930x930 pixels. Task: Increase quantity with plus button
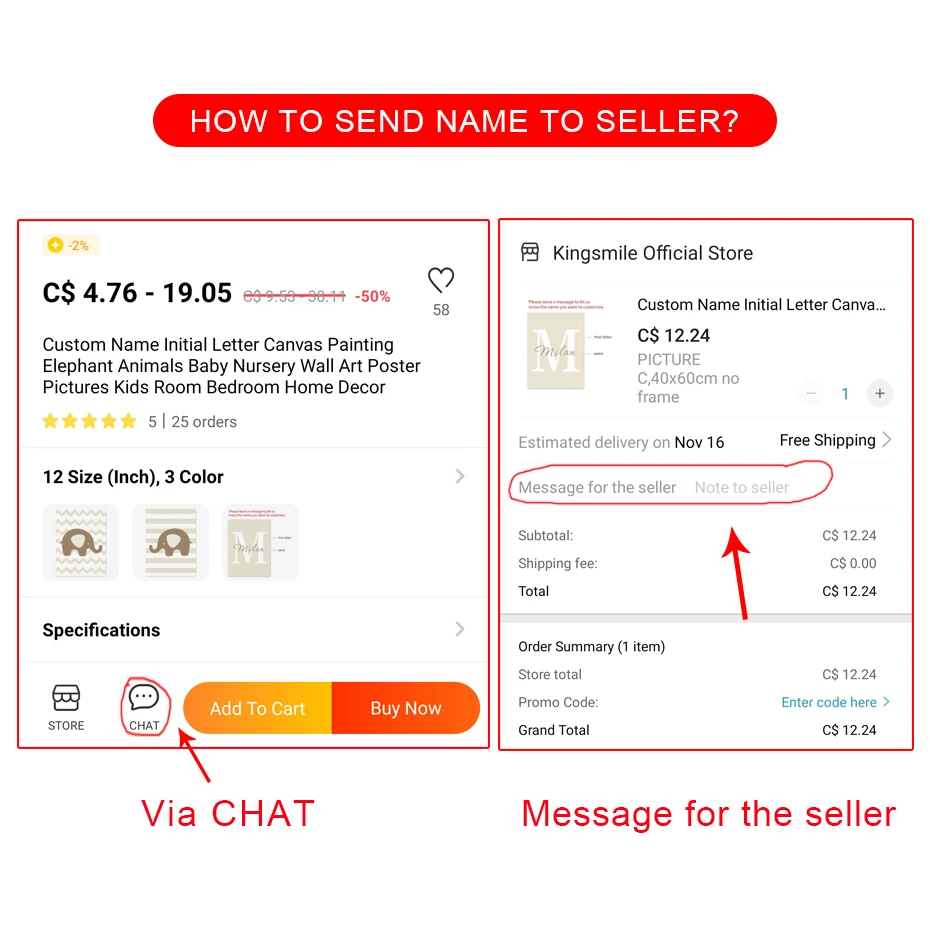point(880,393)
